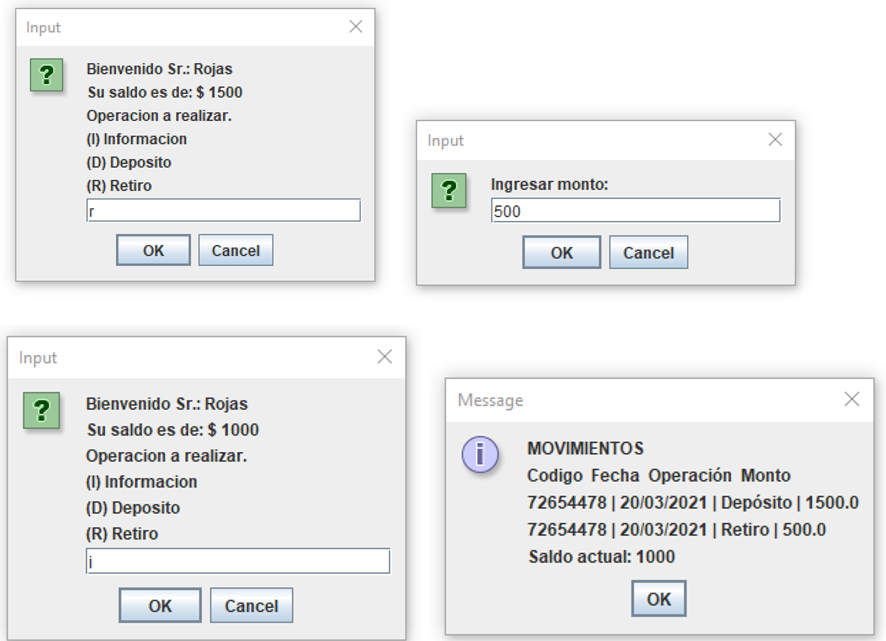Click the question mark icon in the $1500 saldo dialog
Screen dimensions: 886x641
(46, 75)
